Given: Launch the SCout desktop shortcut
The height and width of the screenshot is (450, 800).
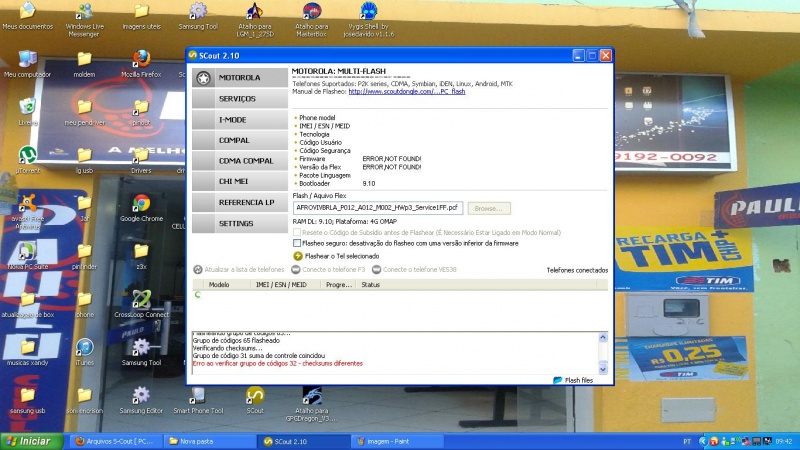Looking at the screenshot, I should click(255, 400).
